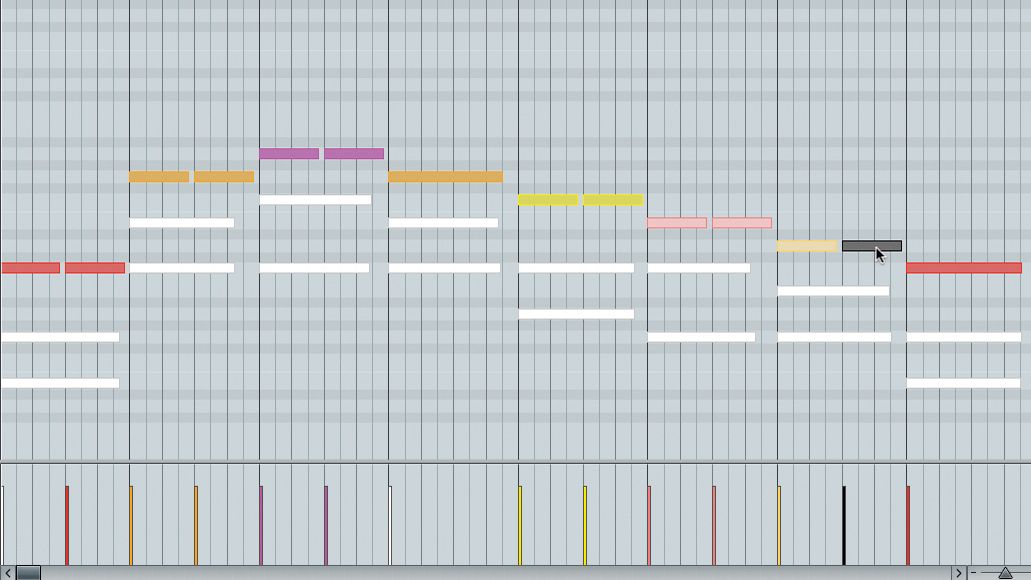This screenshot has height=580, width=1031.
Task: Select the first pink note
Action: point(675,222)
